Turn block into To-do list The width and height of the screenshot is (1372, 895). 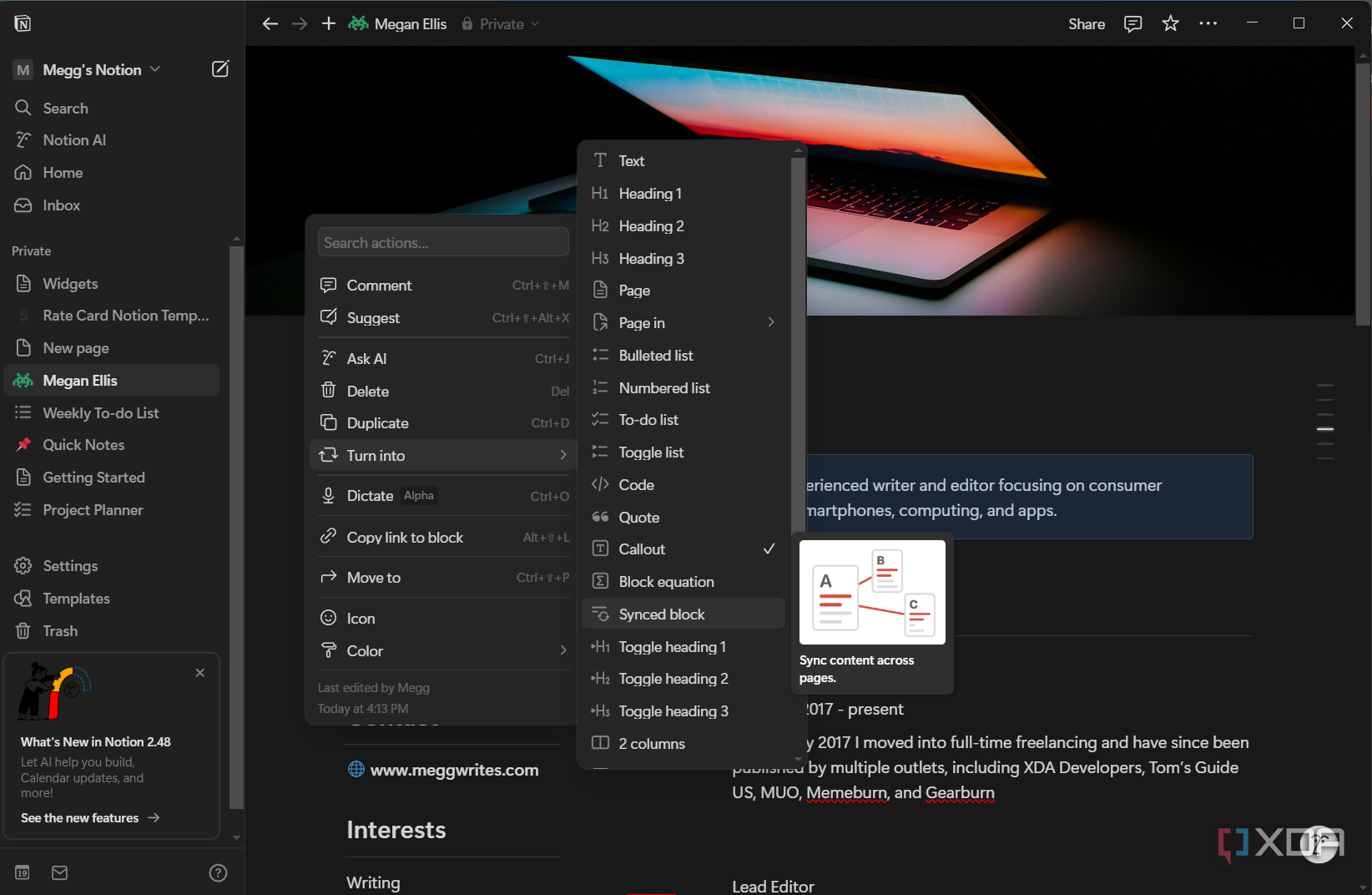click(x=683, y=420)
